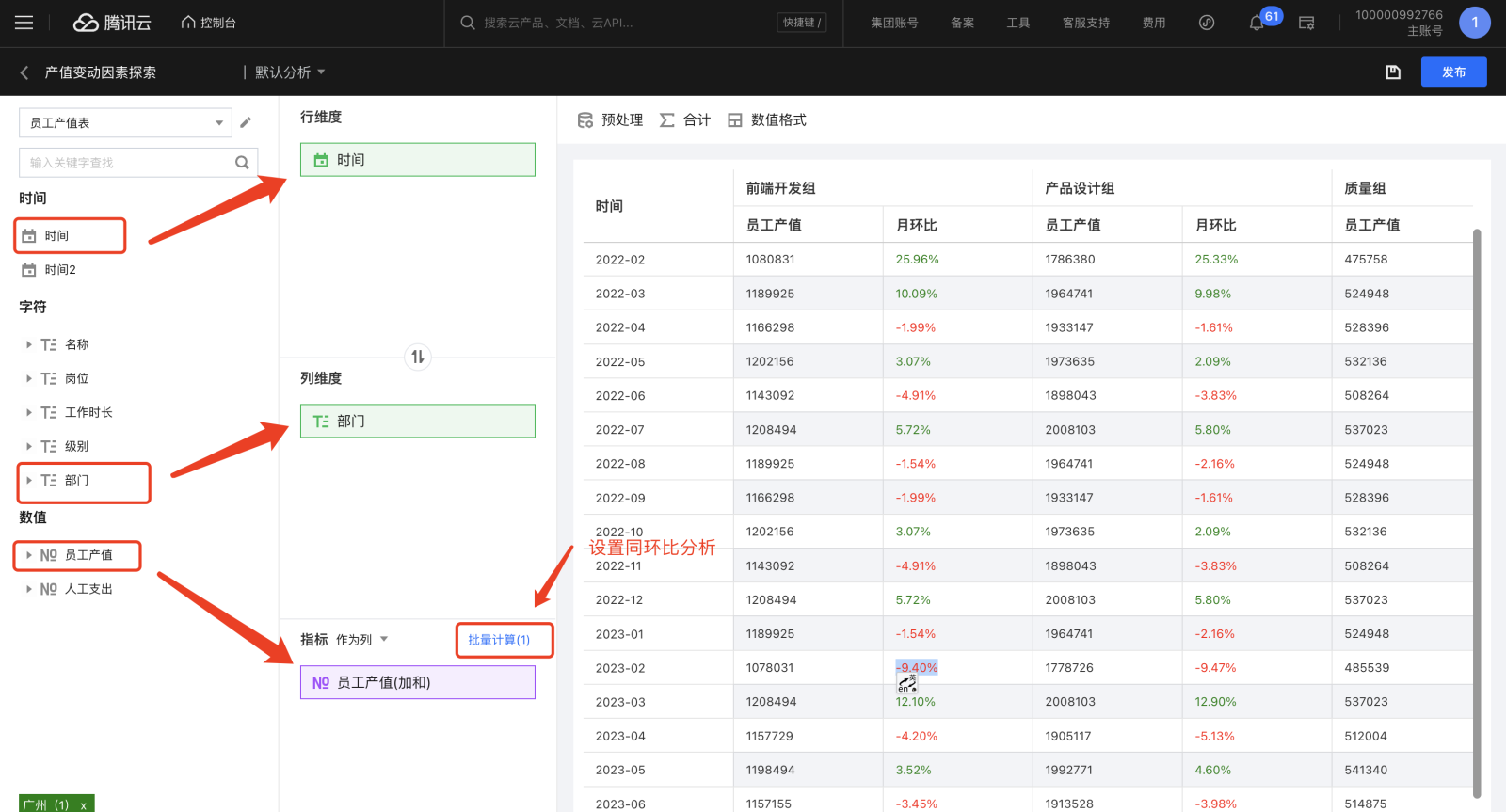The image size is (1506, 812).
Task: Click the 时间 chip in row dimensions
Action: [418, 160]
